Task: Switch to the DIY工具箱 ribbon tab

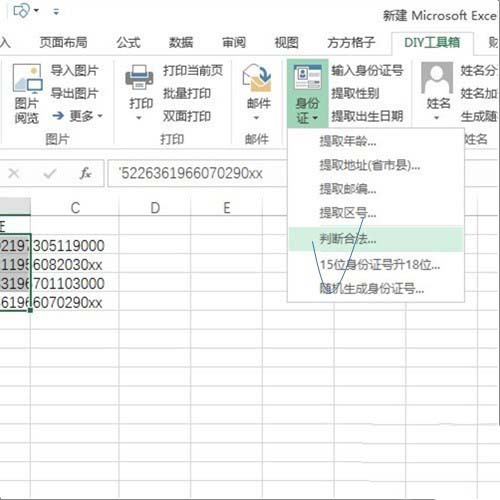Action: tap(432, 43)
